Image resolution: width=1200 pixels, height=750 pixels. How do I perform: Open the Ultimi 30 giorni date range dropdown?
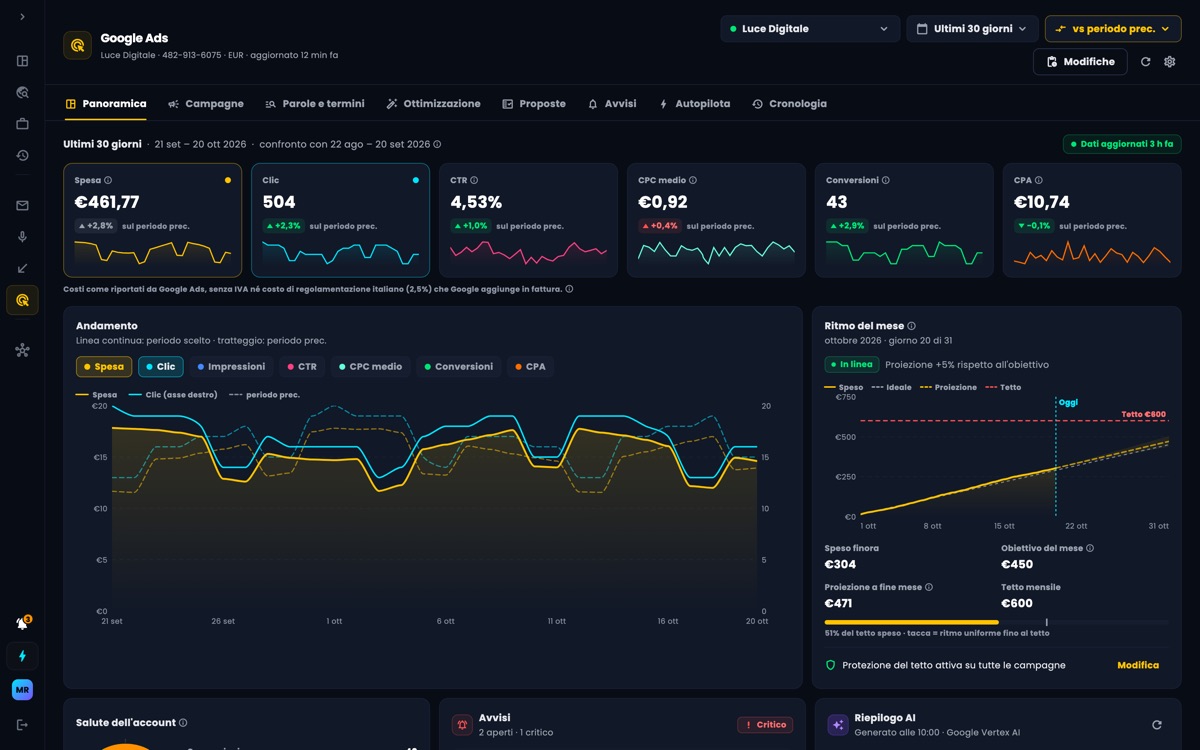972,29
